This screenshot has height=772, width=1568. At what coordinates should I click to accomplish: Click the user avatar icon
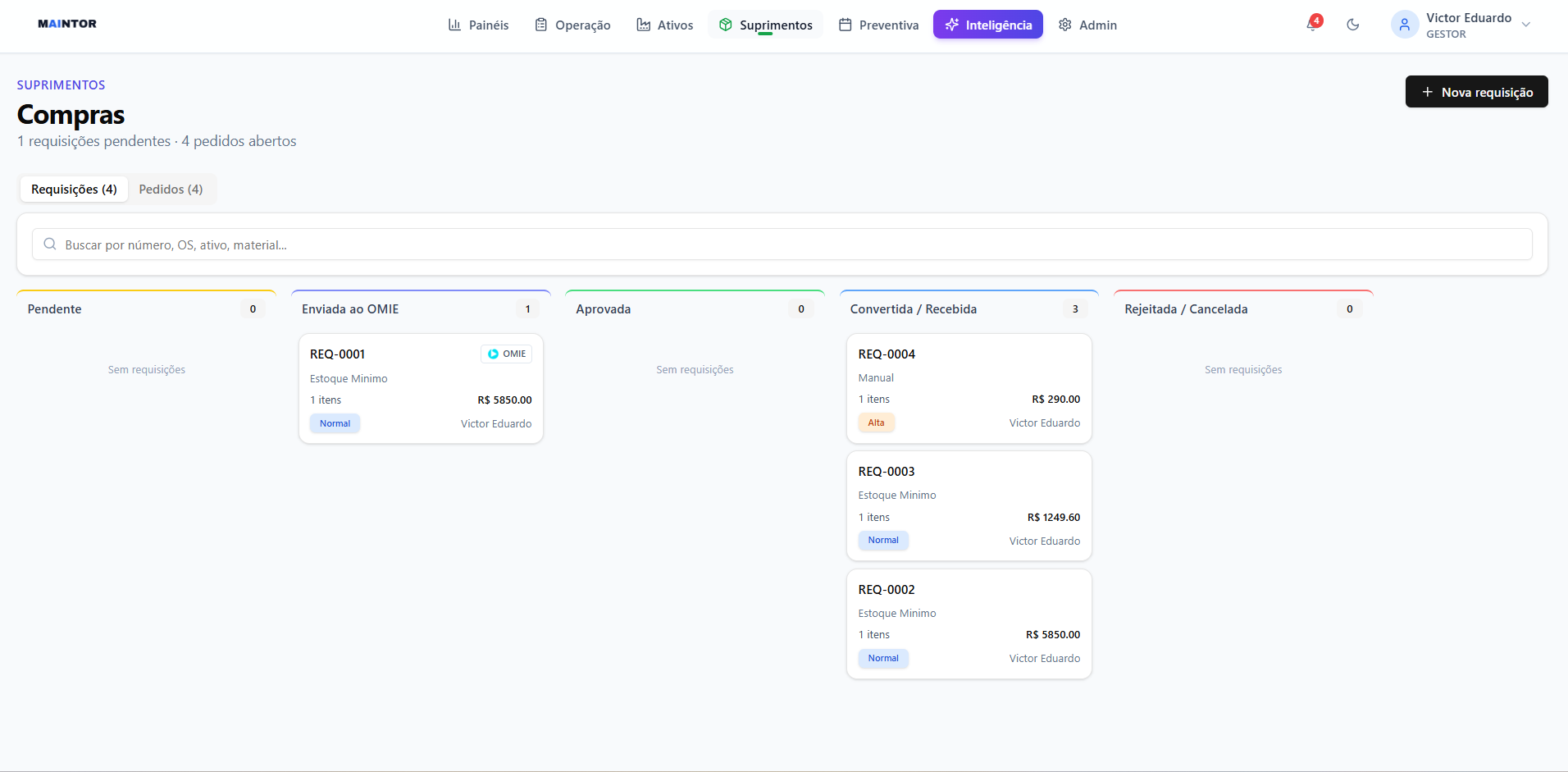tap(1405, 25)
